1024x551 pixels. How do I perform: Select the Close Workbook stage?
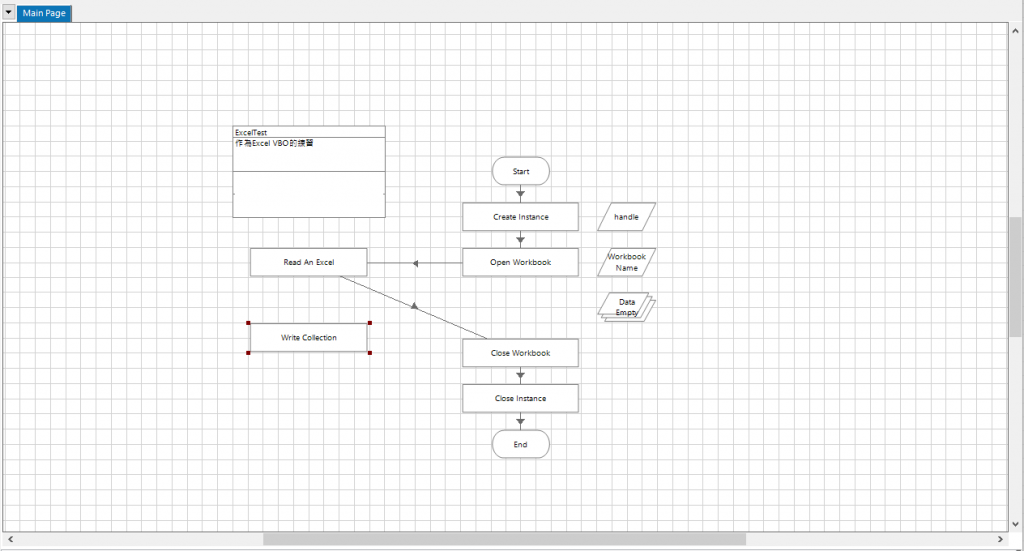click(x=520, y=353)
